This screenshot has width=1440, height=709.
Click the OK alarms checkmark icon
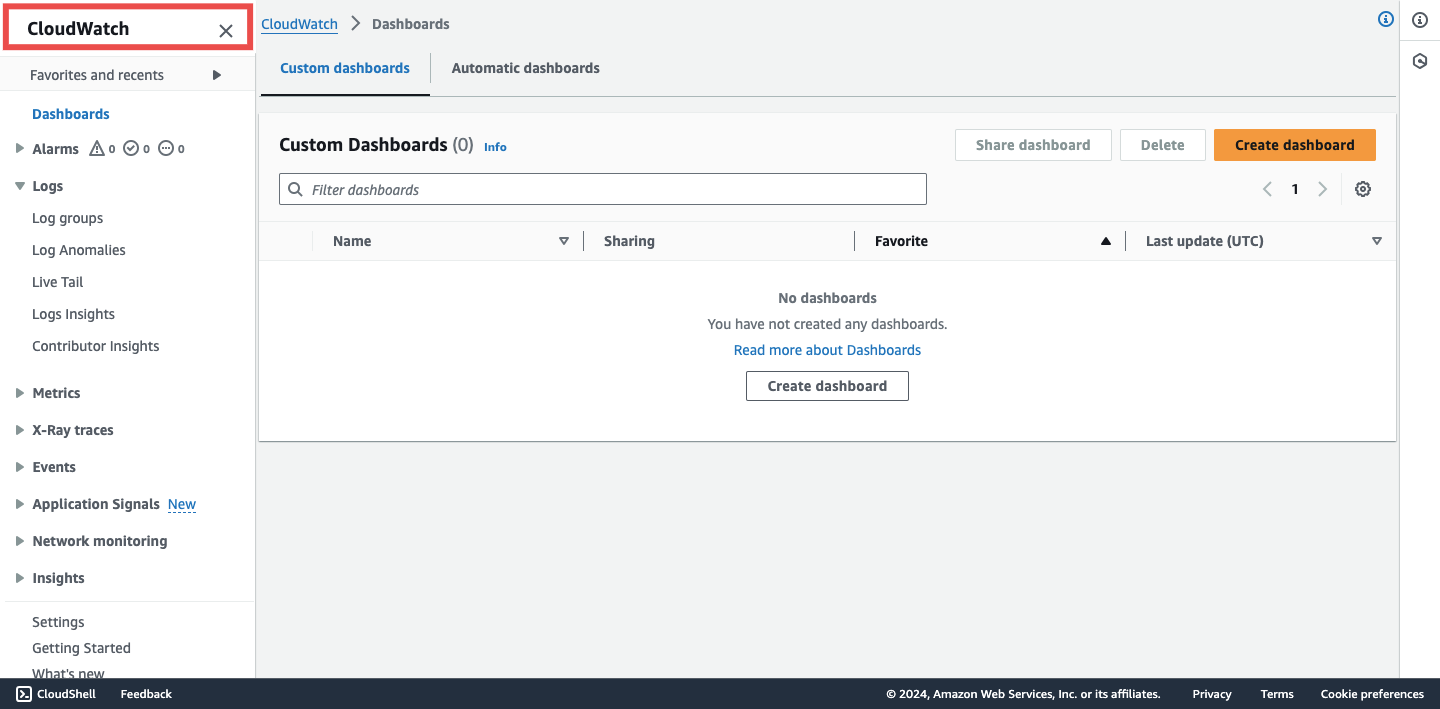pos(129,148)
